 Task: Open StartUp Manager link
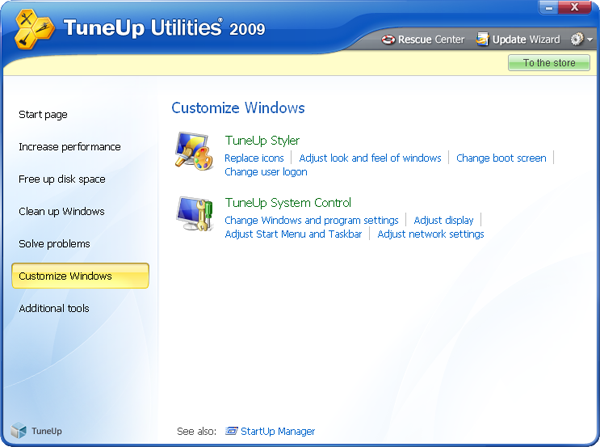click(x=277, y=431)
